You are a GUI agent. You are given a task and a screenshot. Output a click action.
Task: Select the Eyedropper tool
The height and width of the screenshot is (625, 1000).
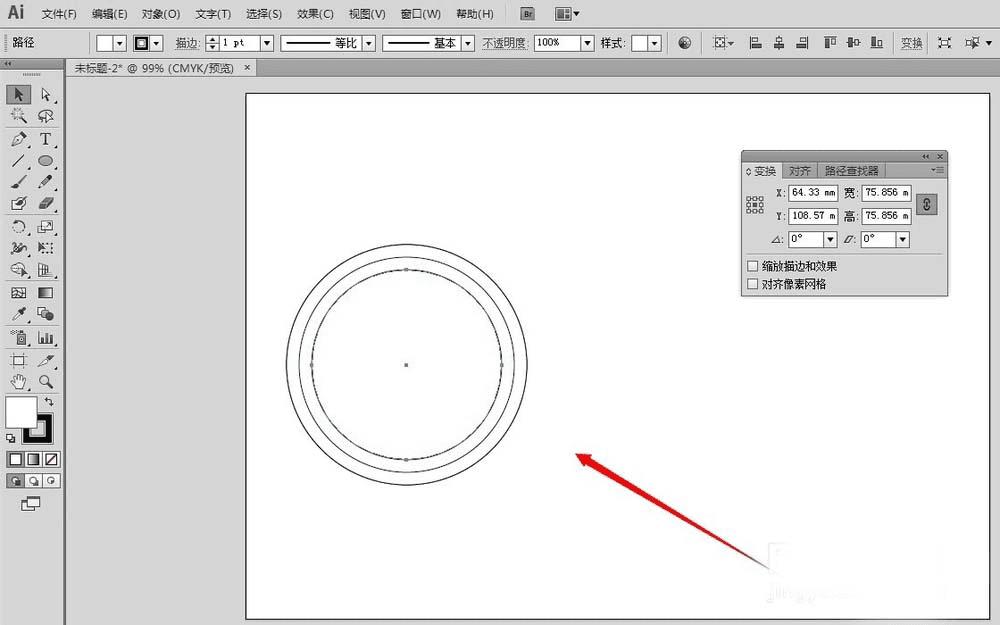coord(18,314)
